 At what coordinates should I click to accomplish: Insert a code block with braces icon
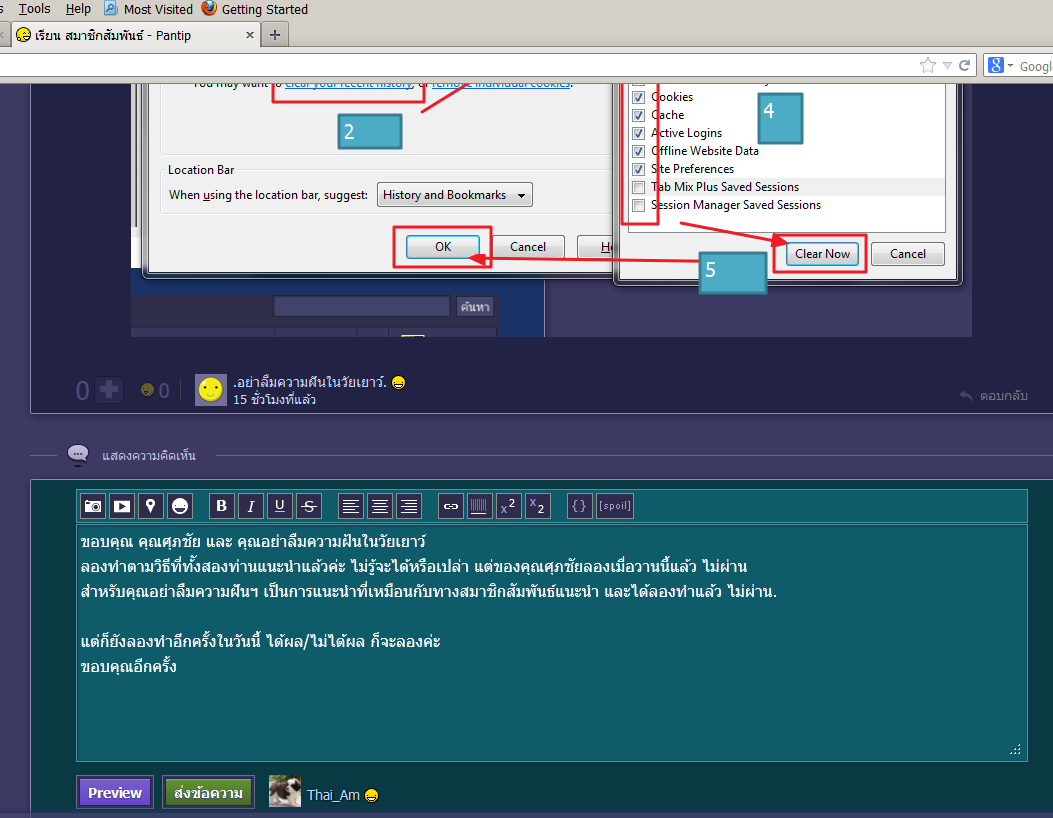579,506
